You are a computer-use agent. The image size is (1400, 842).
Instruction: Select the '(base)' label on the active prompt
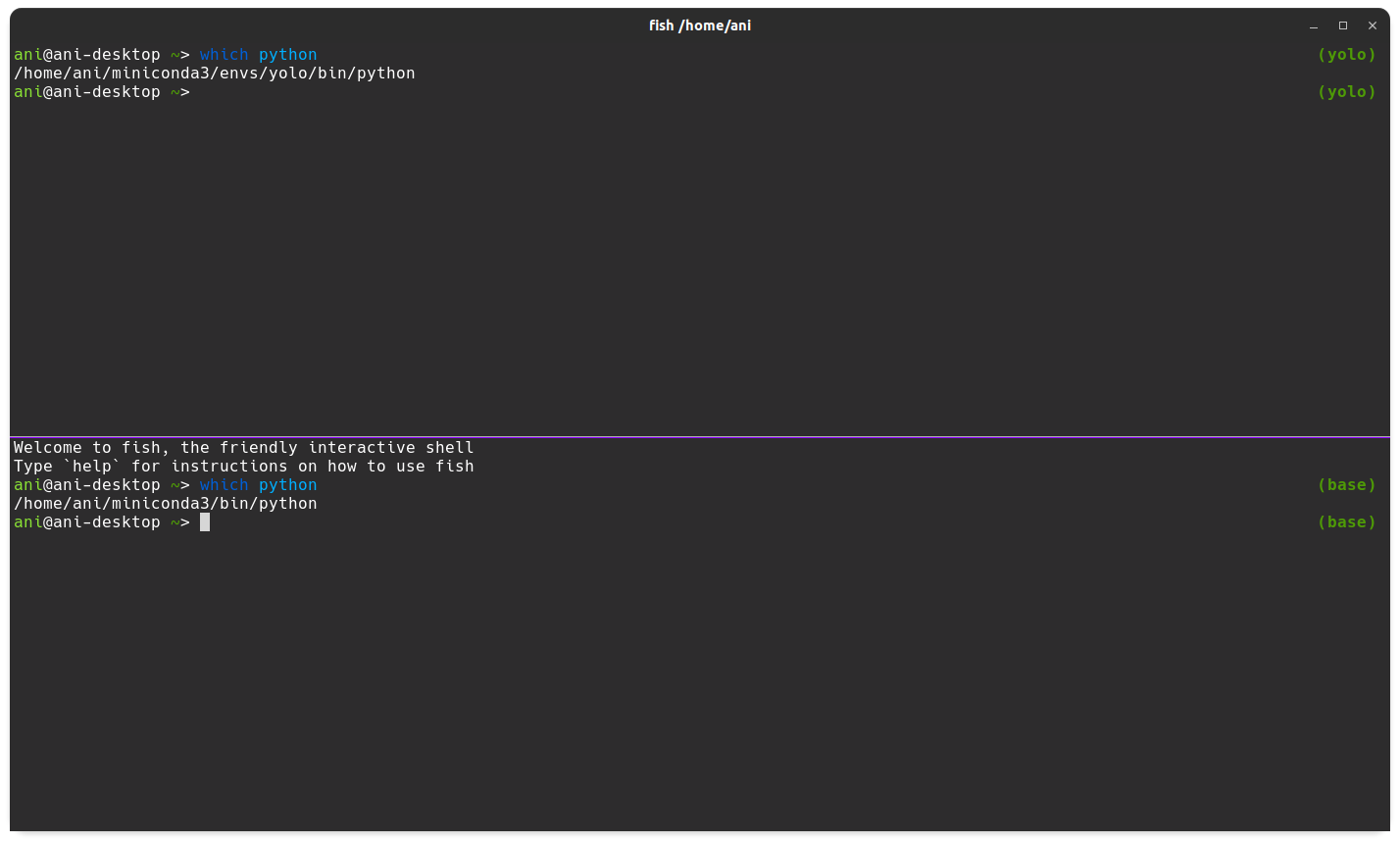pos(1347,521)
